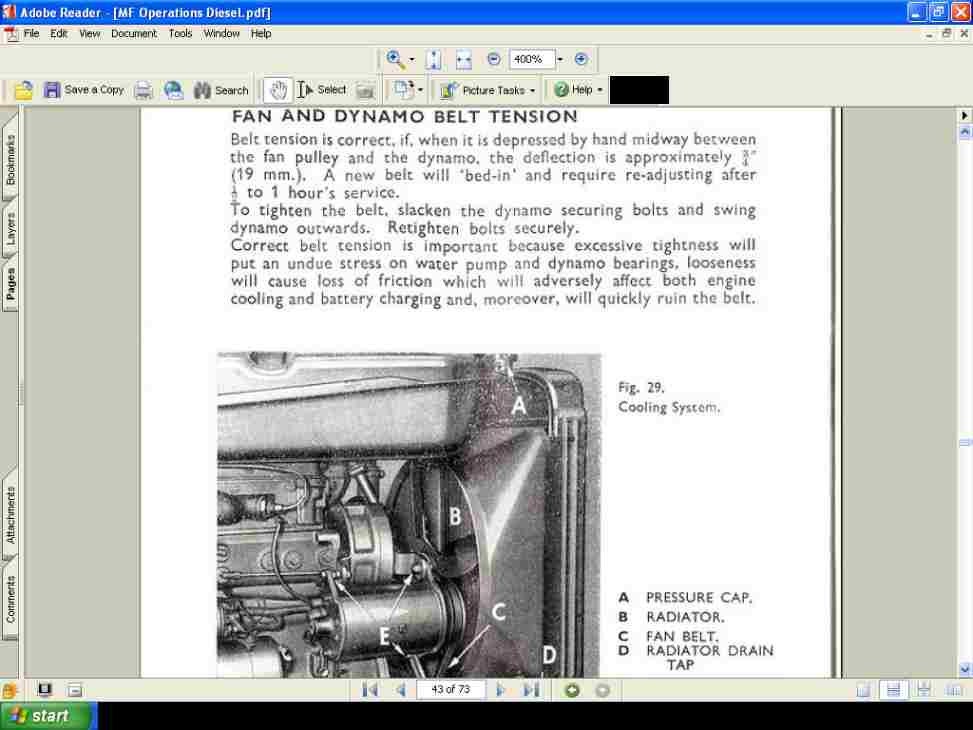This screenshot has height=730, width=973.
Task: Switch to Continuous page layout
Action: coord(894,690)
